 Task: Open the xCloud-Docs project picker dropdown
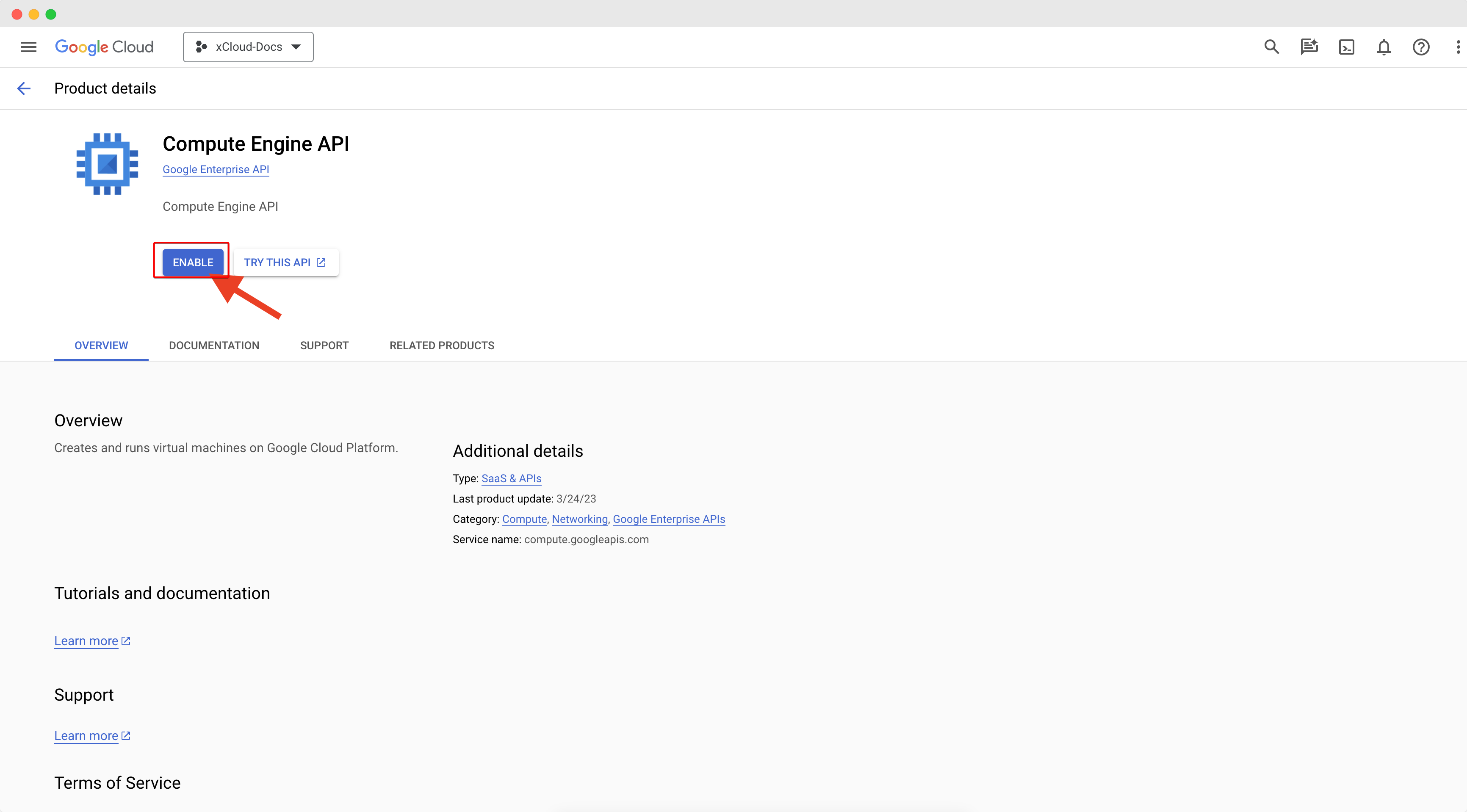248,47
